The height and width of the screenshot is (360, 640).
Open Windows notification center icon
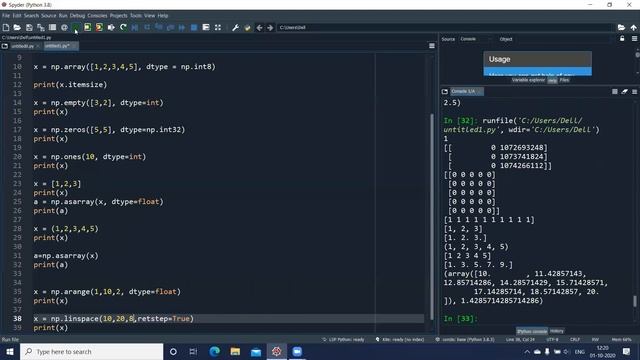(x=626, y=351)
